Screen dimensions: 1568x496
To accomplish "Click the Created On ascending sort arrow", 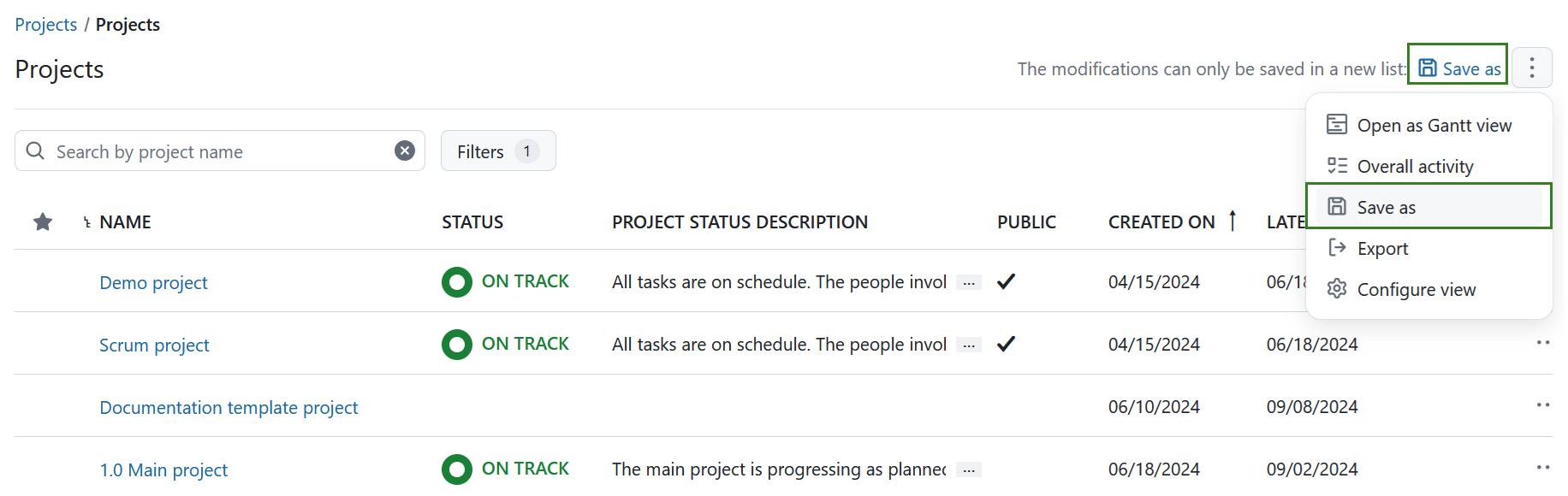I will tap(1232, 221).
